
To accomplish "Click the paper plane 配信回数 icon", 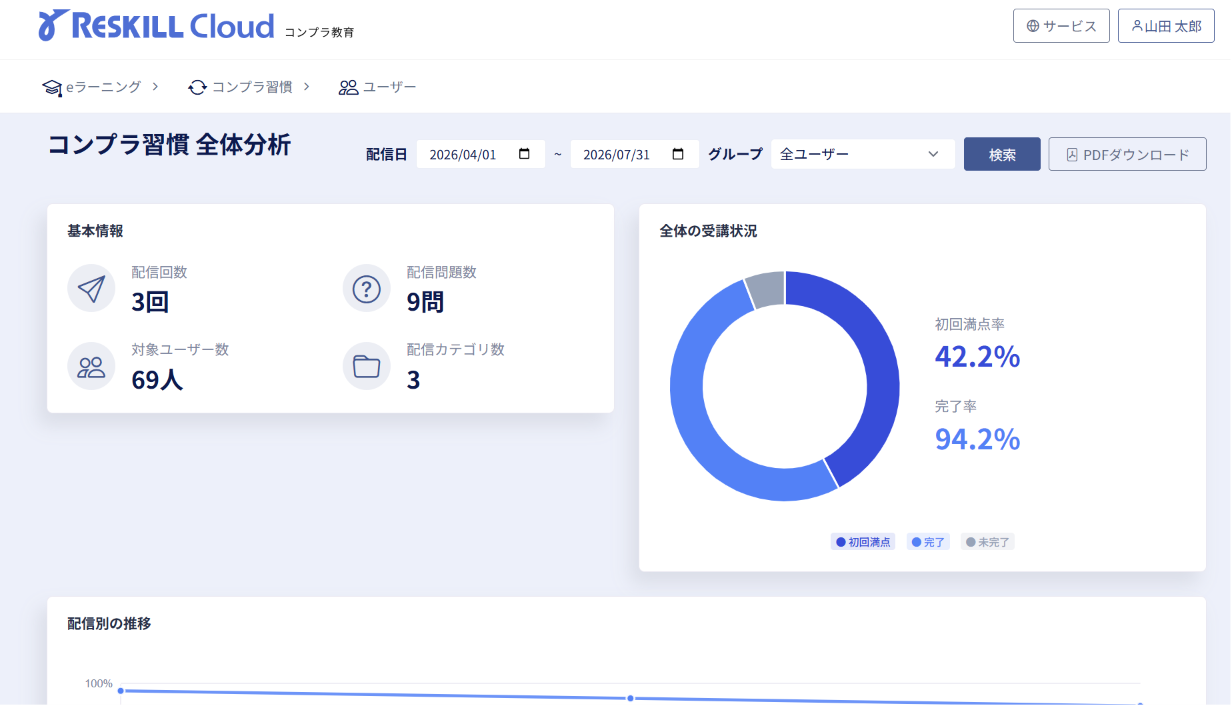I will point(91,289).
